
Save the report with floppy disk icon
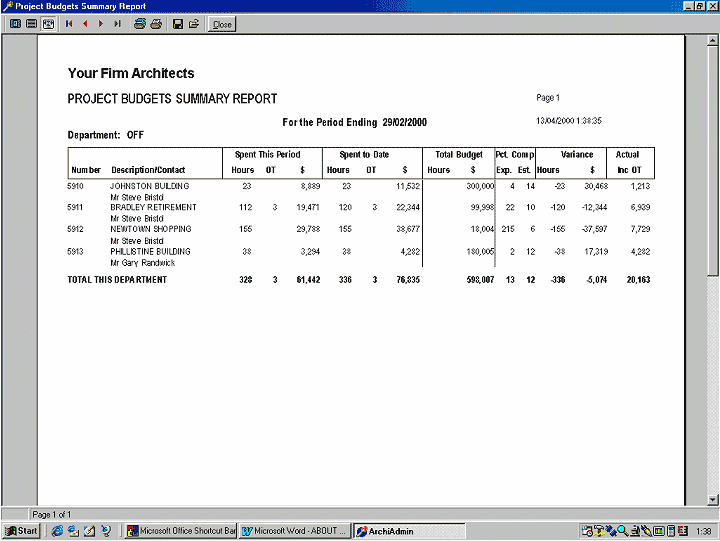(178, 23)
